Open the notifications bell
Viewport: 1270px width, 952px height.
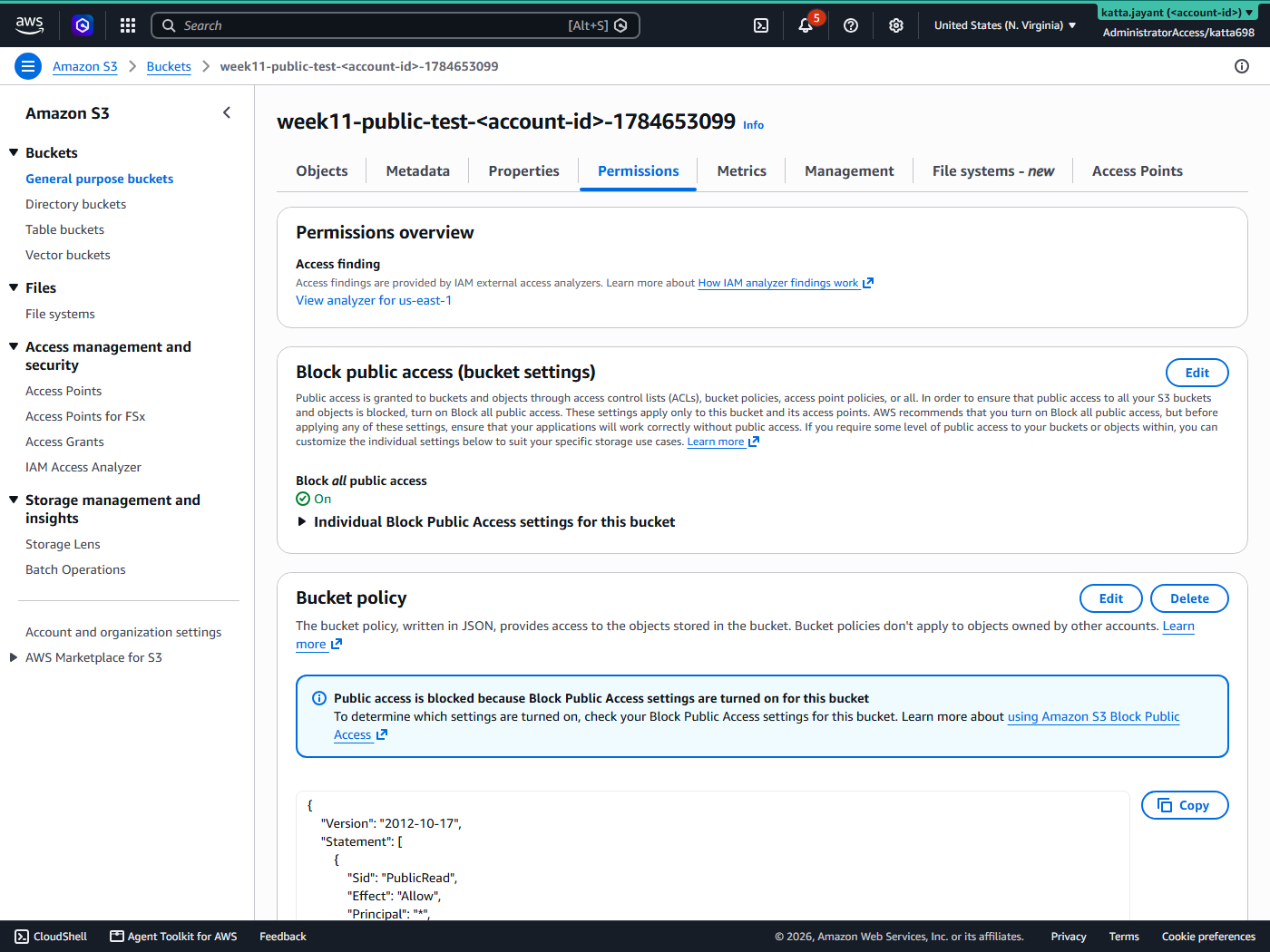point(806,25)
